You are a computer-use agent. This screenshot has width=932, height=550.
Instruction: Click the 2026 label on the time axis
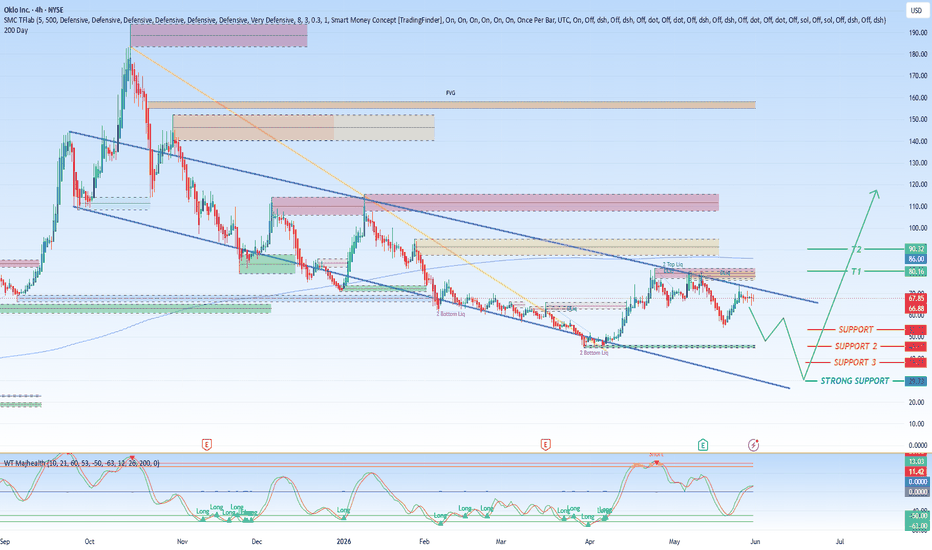[x=344, y=542]
